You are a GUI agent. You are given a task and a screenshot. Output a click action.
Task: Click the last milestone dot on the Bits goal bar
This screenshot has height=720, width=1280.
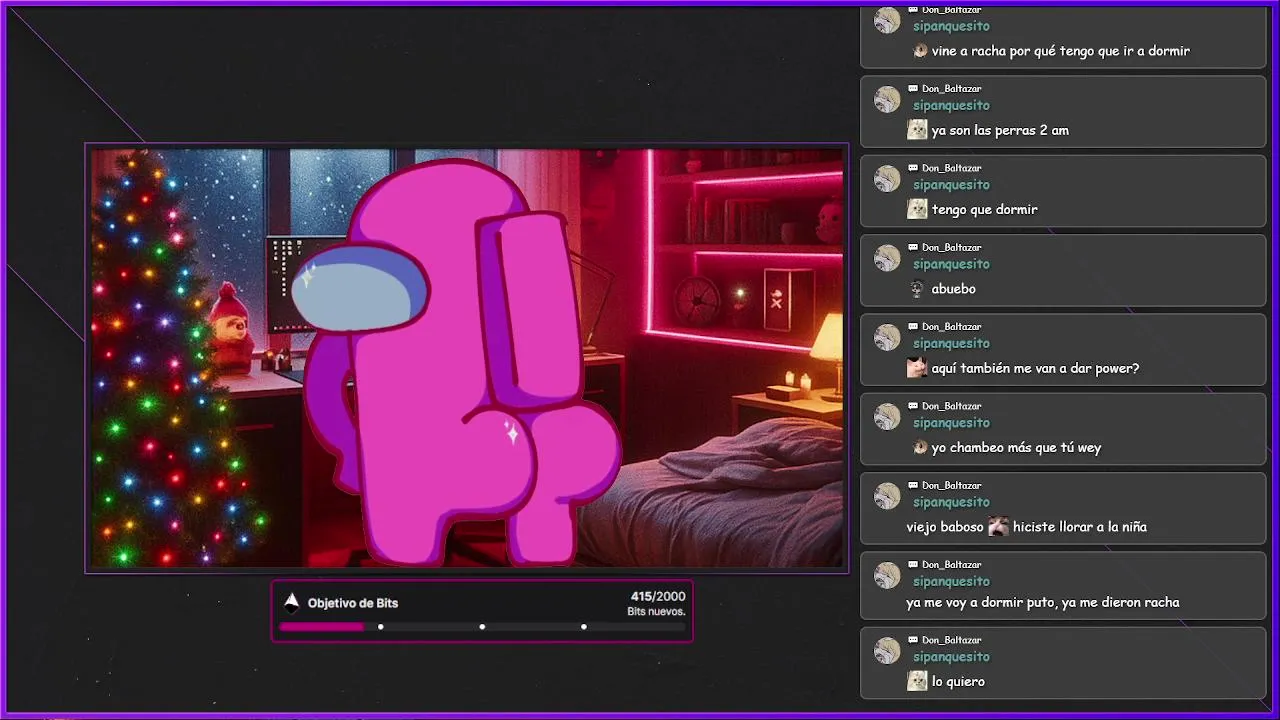(584, 627)
